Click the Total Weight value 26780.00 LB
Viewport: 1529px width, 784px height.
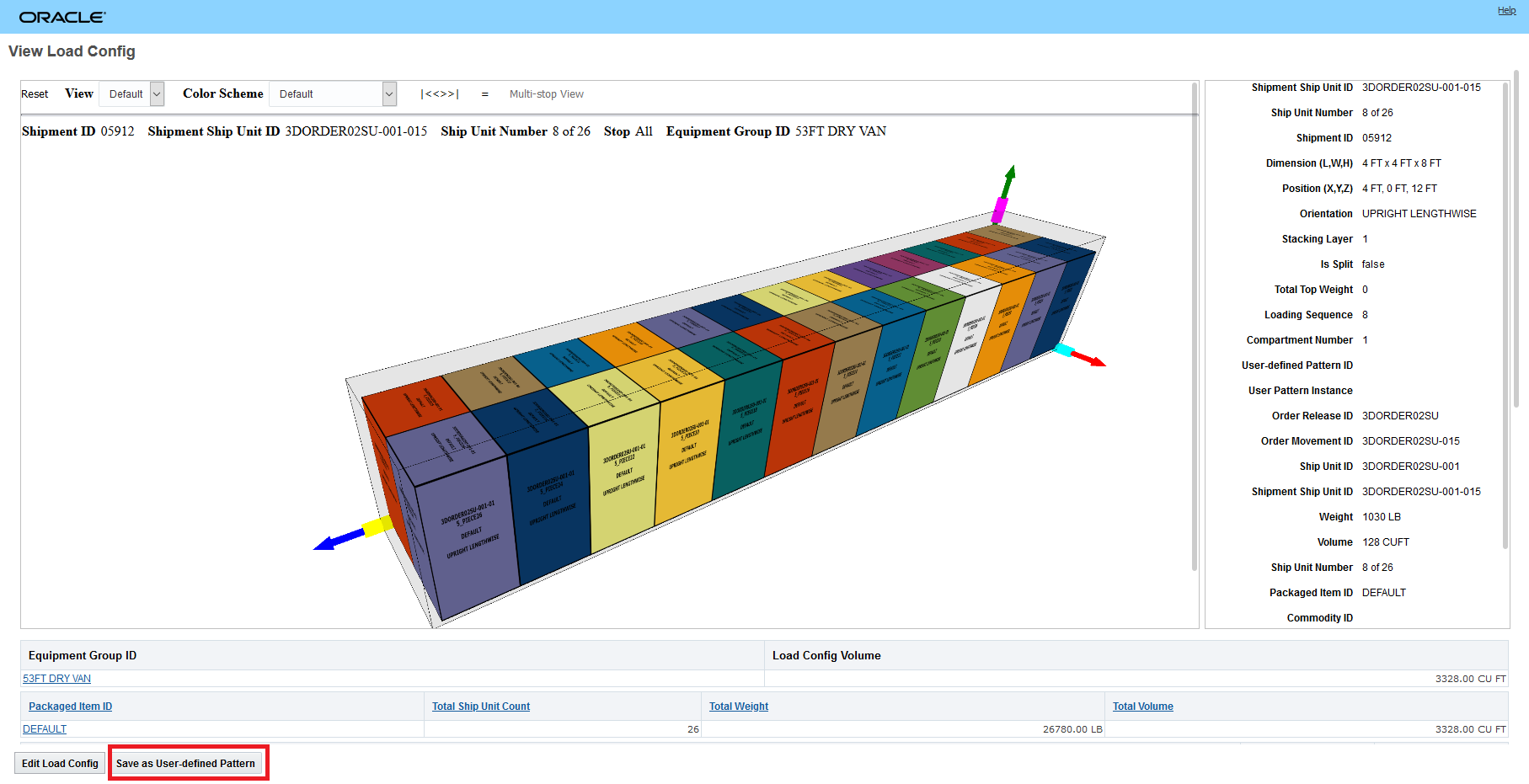(1072, 729)
